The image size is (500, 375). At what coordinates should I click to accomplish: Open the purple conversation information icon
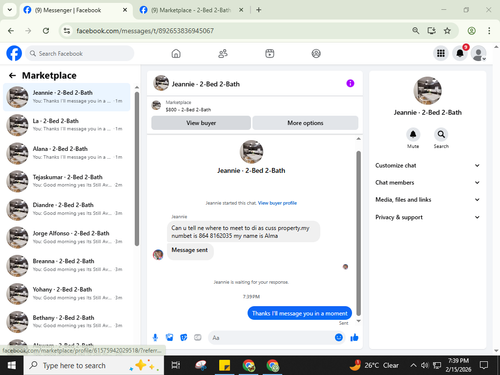click(x=350, y=83)
